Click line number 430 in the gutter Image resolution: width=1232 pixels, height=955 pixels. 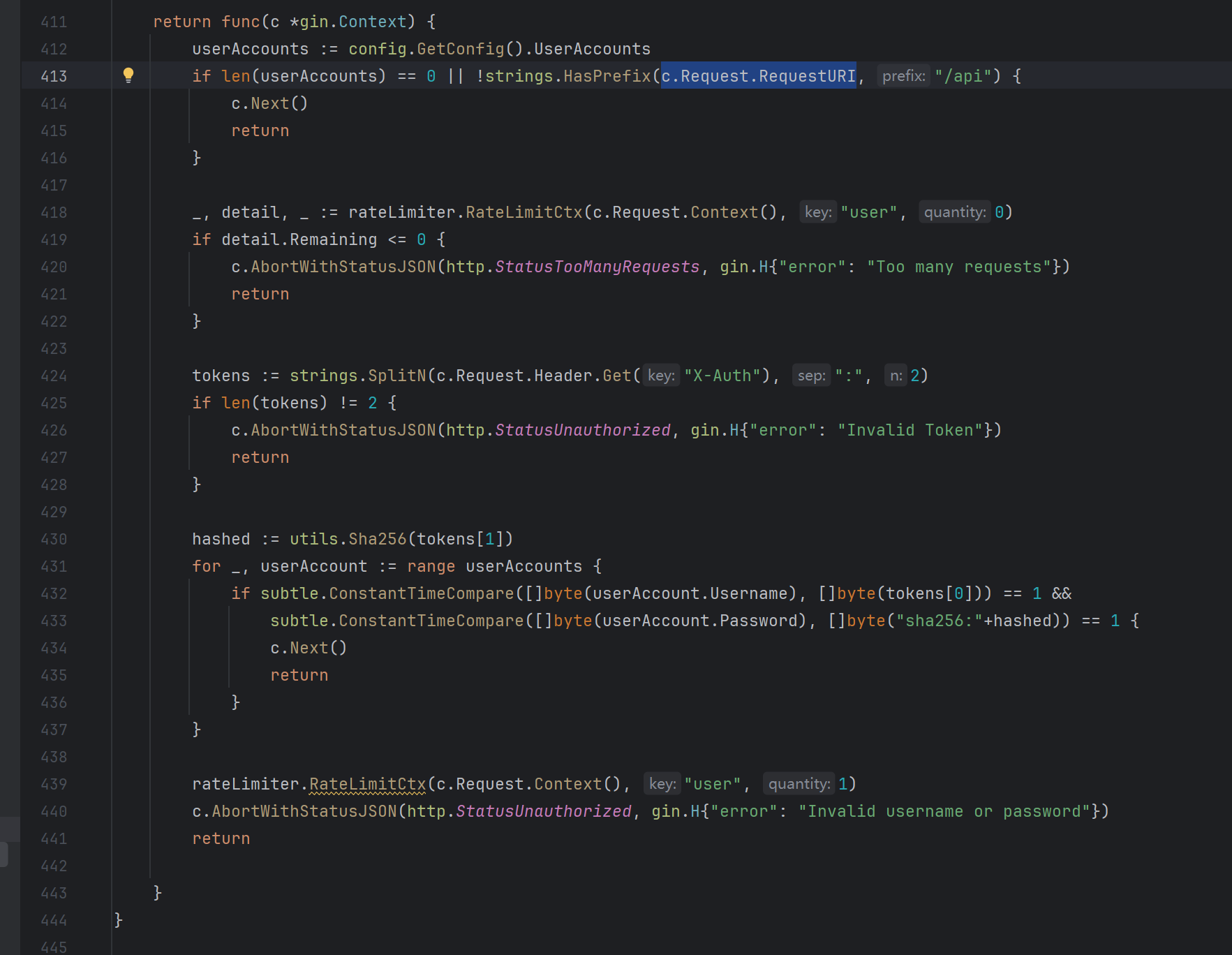(x=54, y=539)
